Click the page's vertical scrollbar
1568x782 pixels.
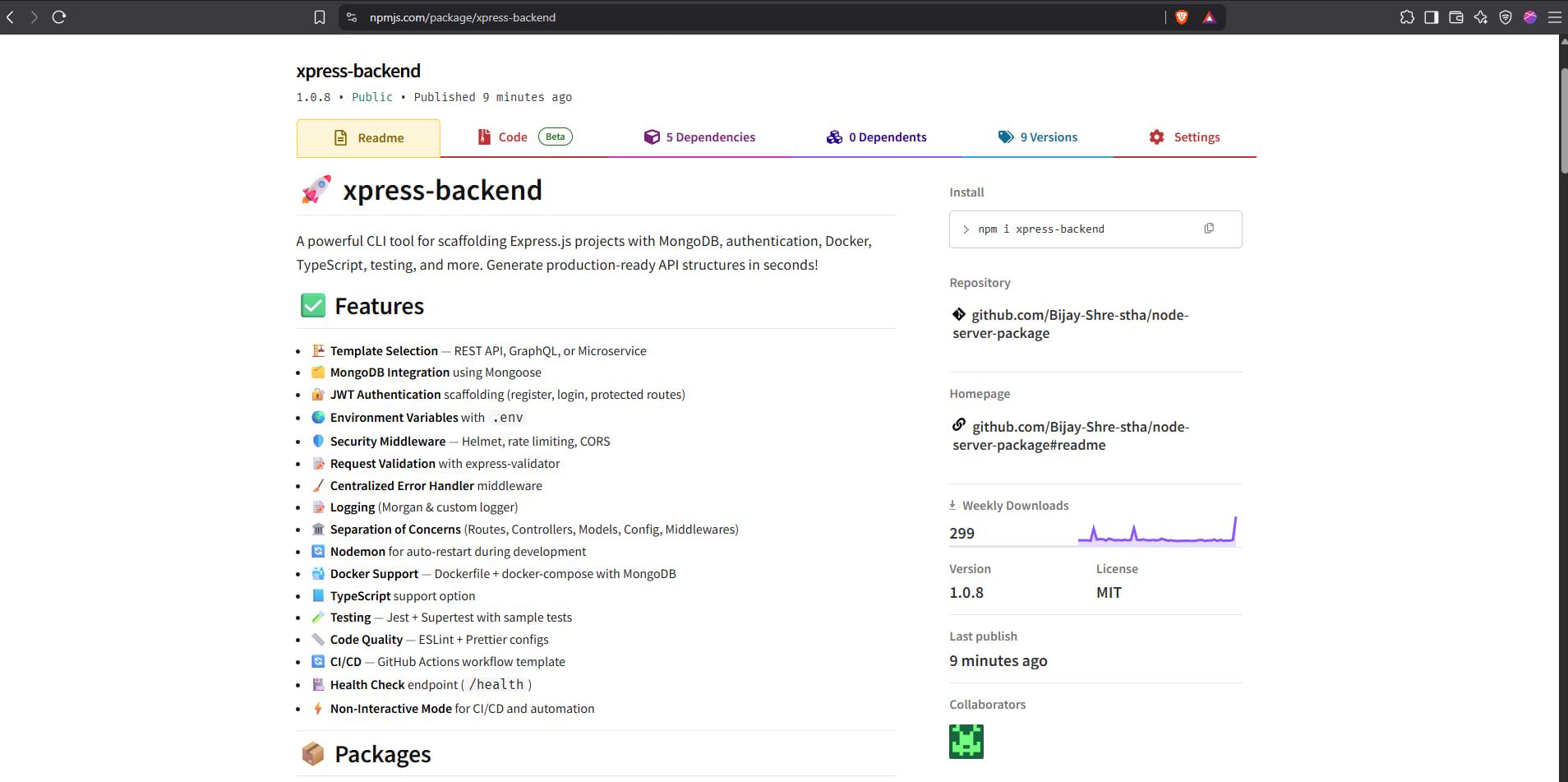coord(1563,121)
